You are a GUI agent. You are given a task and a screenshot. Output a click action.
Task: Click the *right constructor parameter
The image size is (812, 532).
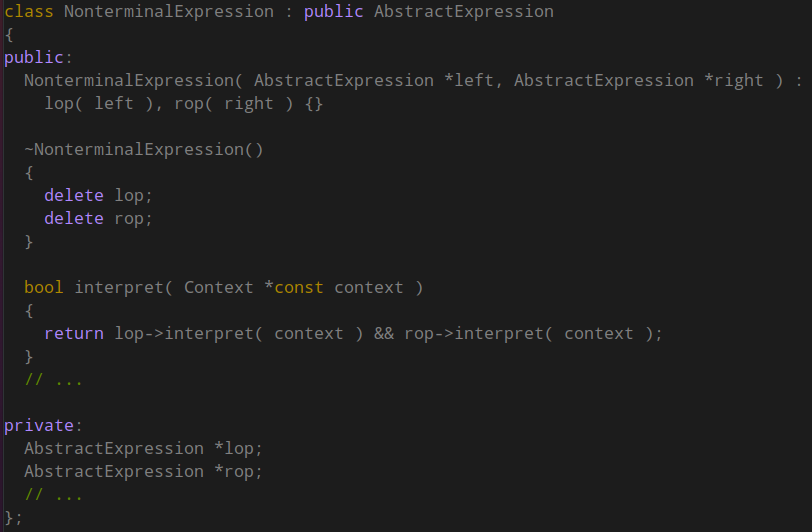(733, 81)
